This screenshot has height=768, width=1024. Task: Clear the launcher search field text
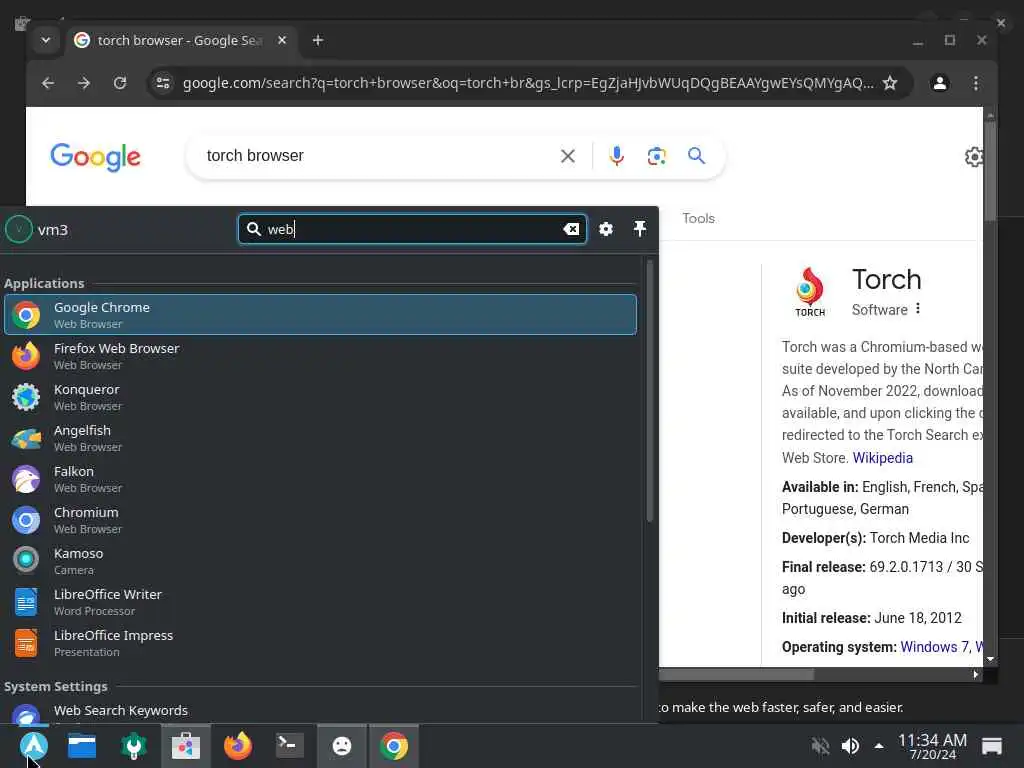tap(571, 229)
